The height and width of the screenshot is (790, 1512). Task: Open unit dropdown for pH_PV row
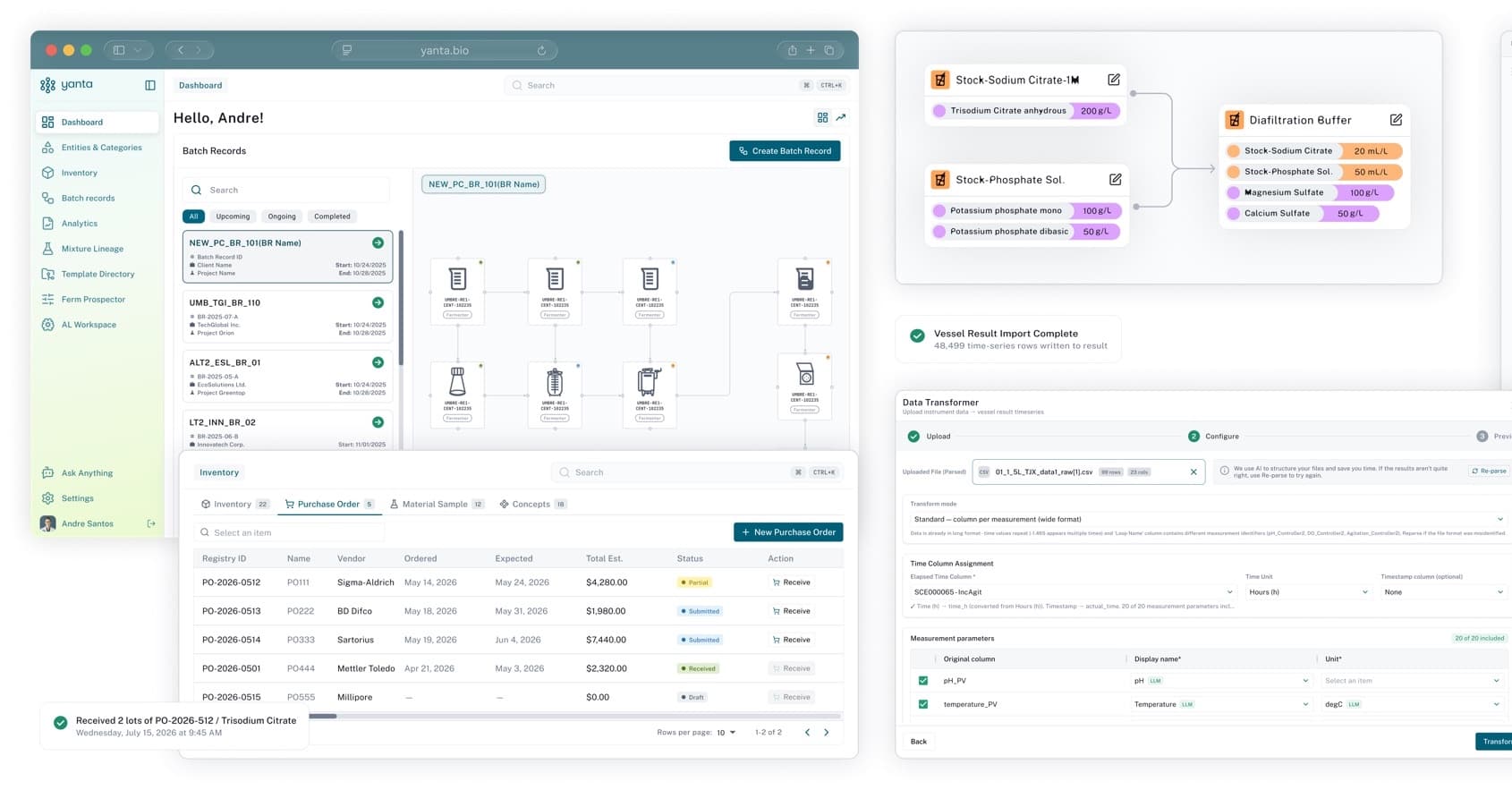coord(1412,681)
